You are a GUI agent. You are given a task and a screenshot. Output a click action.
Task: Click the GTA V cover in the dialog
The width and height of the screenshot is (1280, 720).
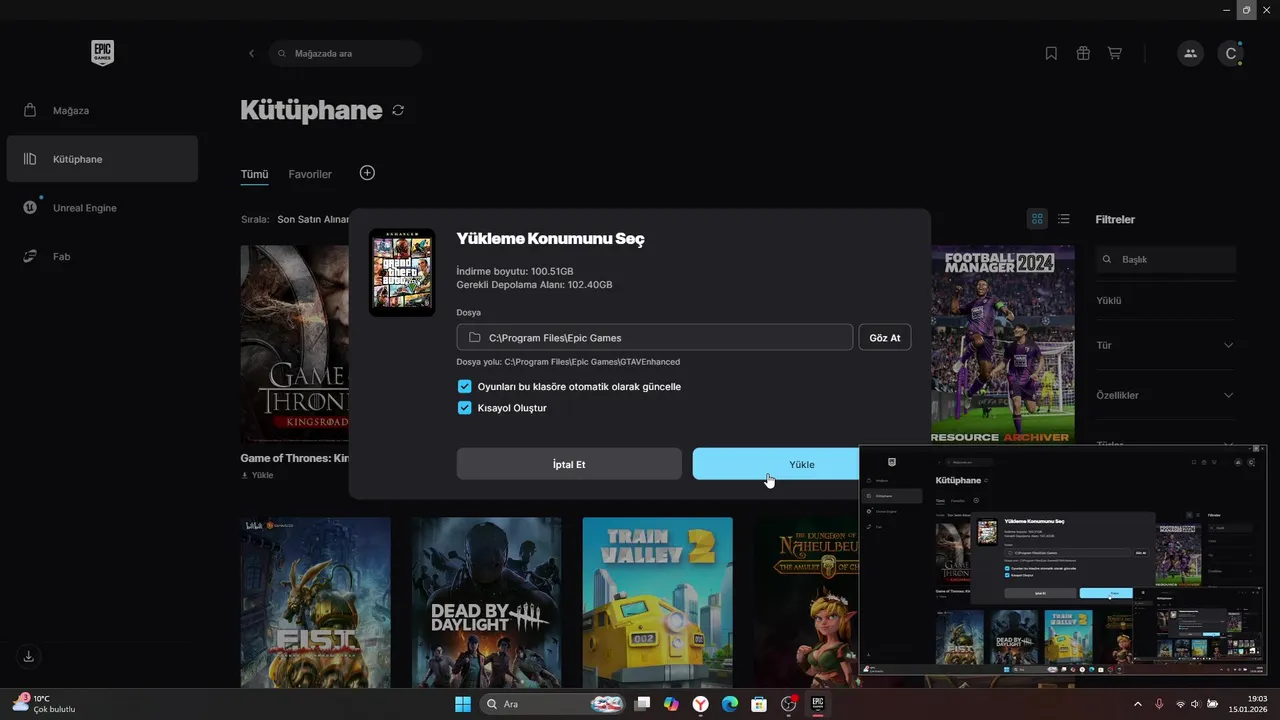[x=402, y=272]
